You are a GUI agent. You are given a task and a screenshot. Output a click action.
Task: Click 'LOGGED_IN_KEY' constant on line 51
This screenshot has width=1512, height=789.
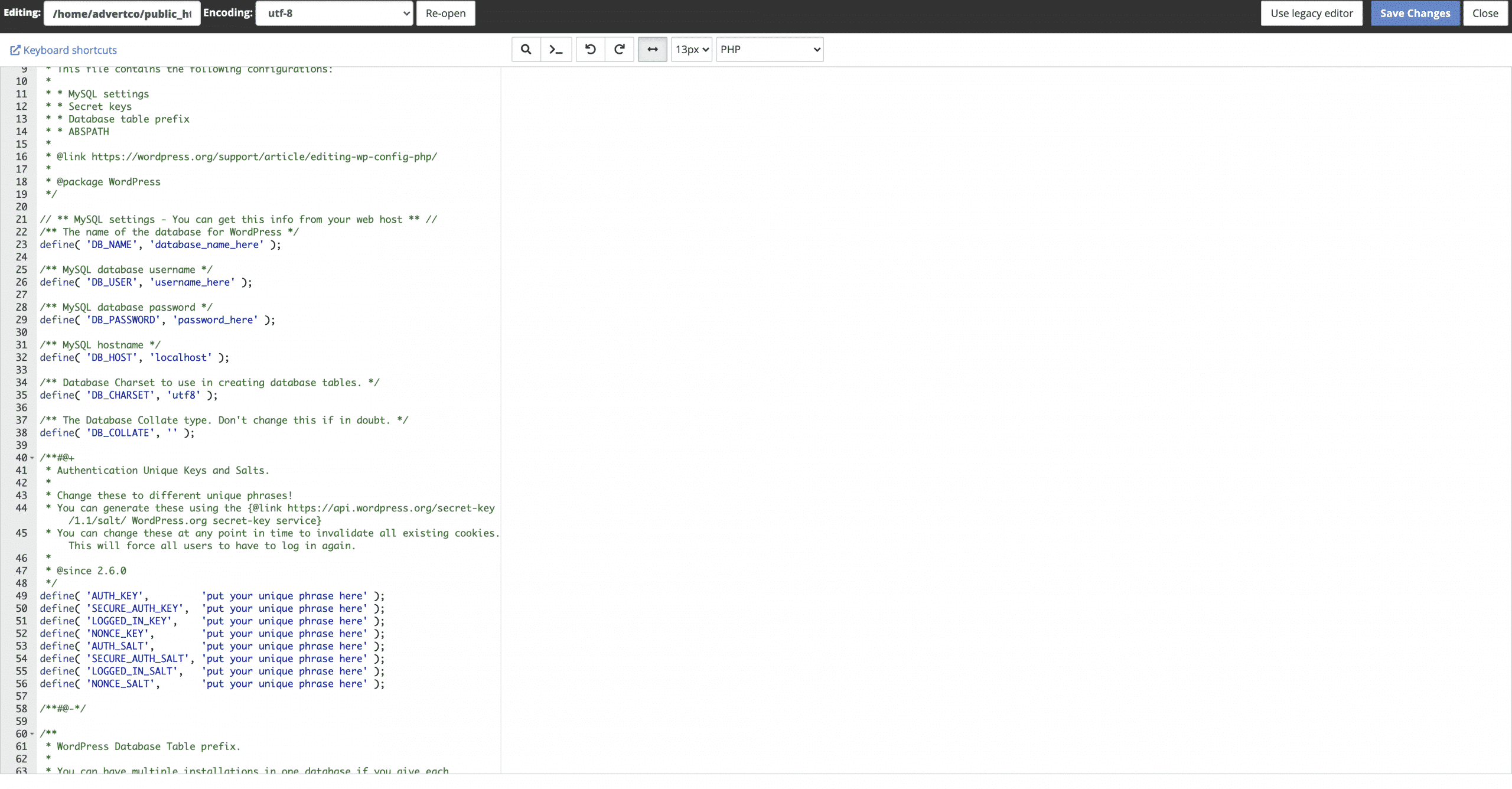(129, 621)
